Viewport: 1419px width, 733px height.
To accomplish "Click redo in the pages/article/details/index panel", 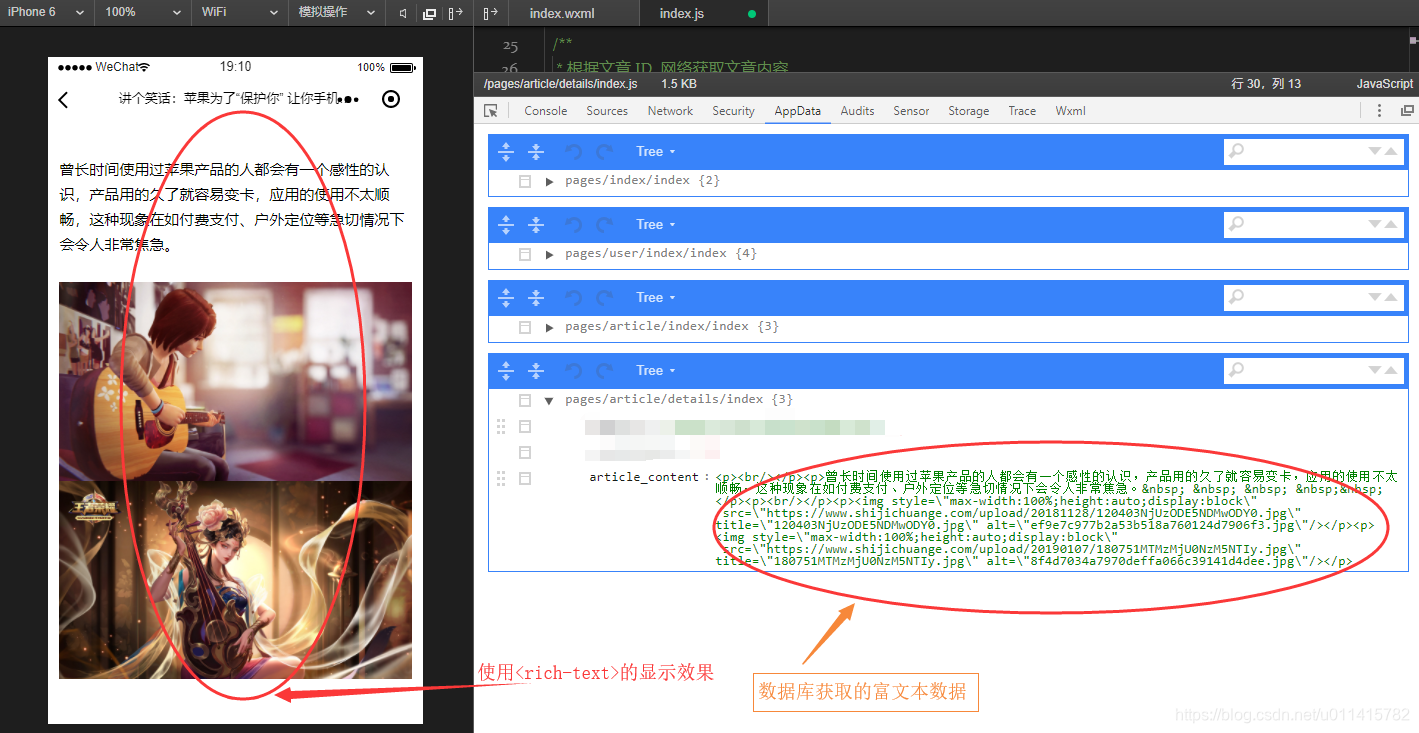I will 604,371.
